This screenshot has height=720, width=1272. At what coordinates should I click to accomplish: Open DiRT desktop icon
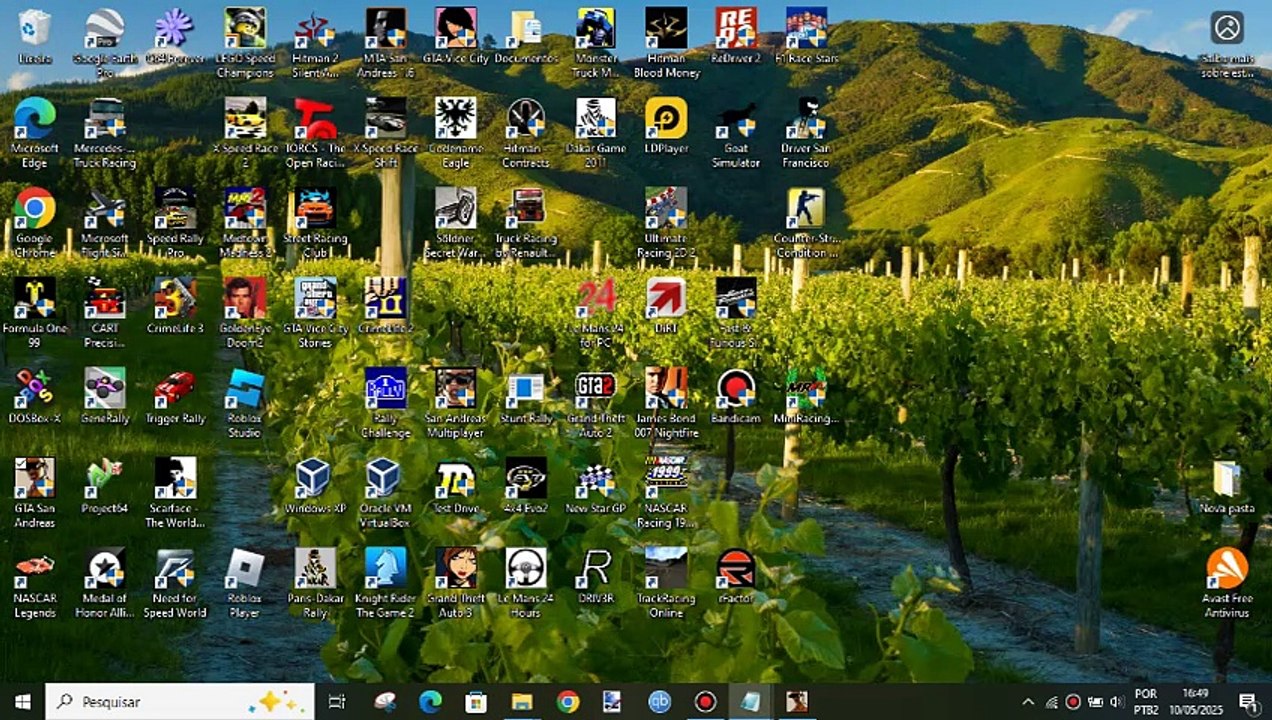click(x=665, y=307)
